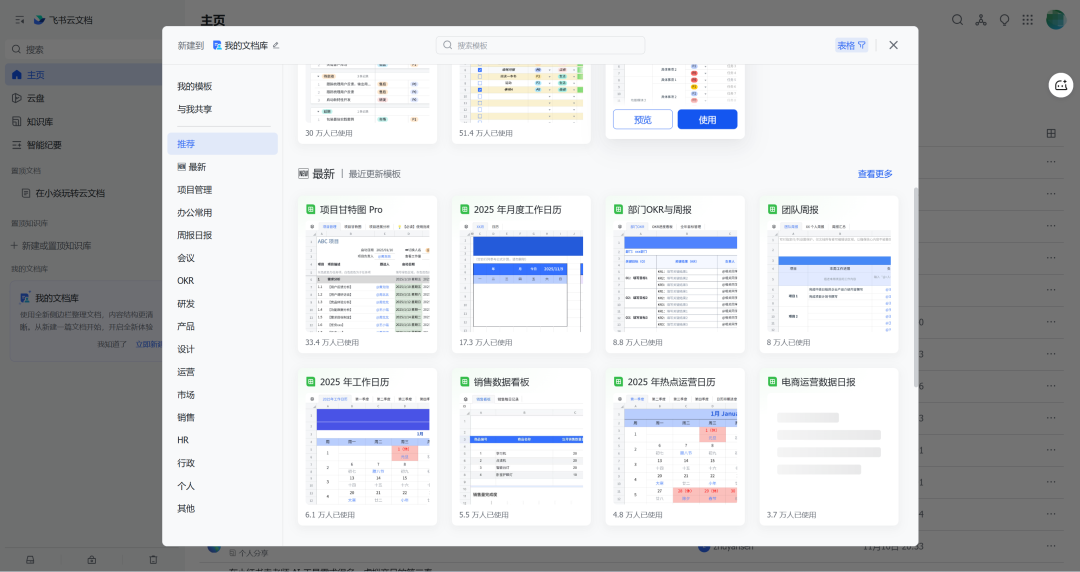Viewport: 1080px width, 572px height.
Task: Open the 项目甘特图 Pro template thumbnail
Action: click(x=367, y=277)
